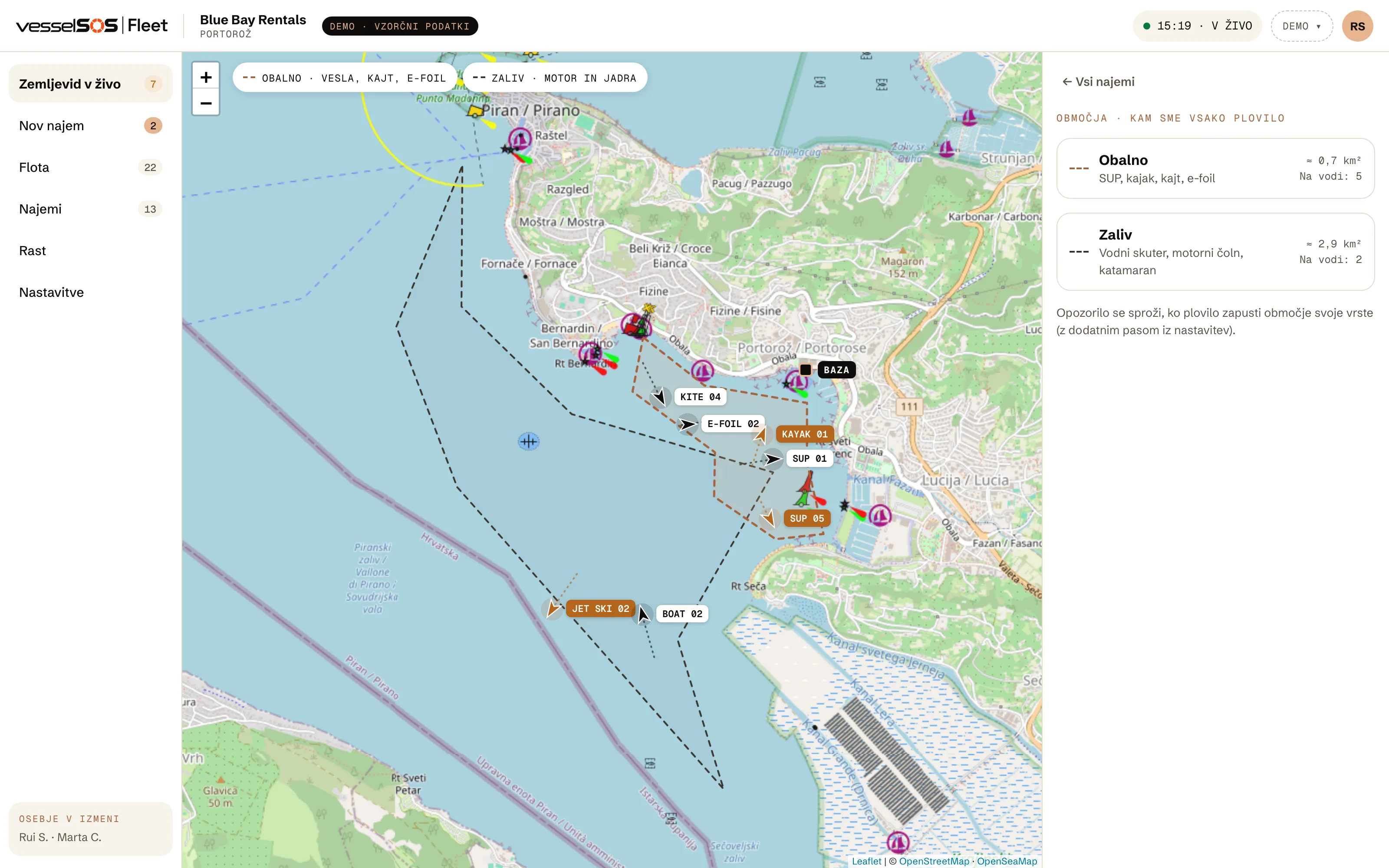The height and width of the screenshot is (868, 1389).
Task: Zoom out on the map
Action: click(205, 103)
